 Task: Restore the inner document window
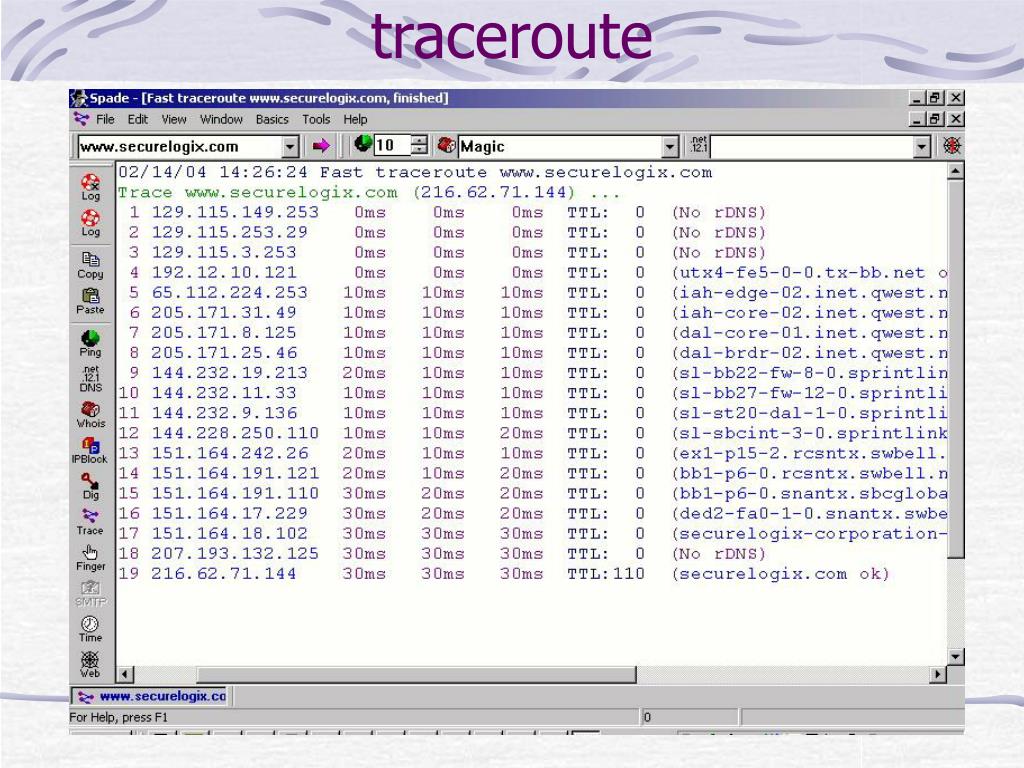point(935,119)
